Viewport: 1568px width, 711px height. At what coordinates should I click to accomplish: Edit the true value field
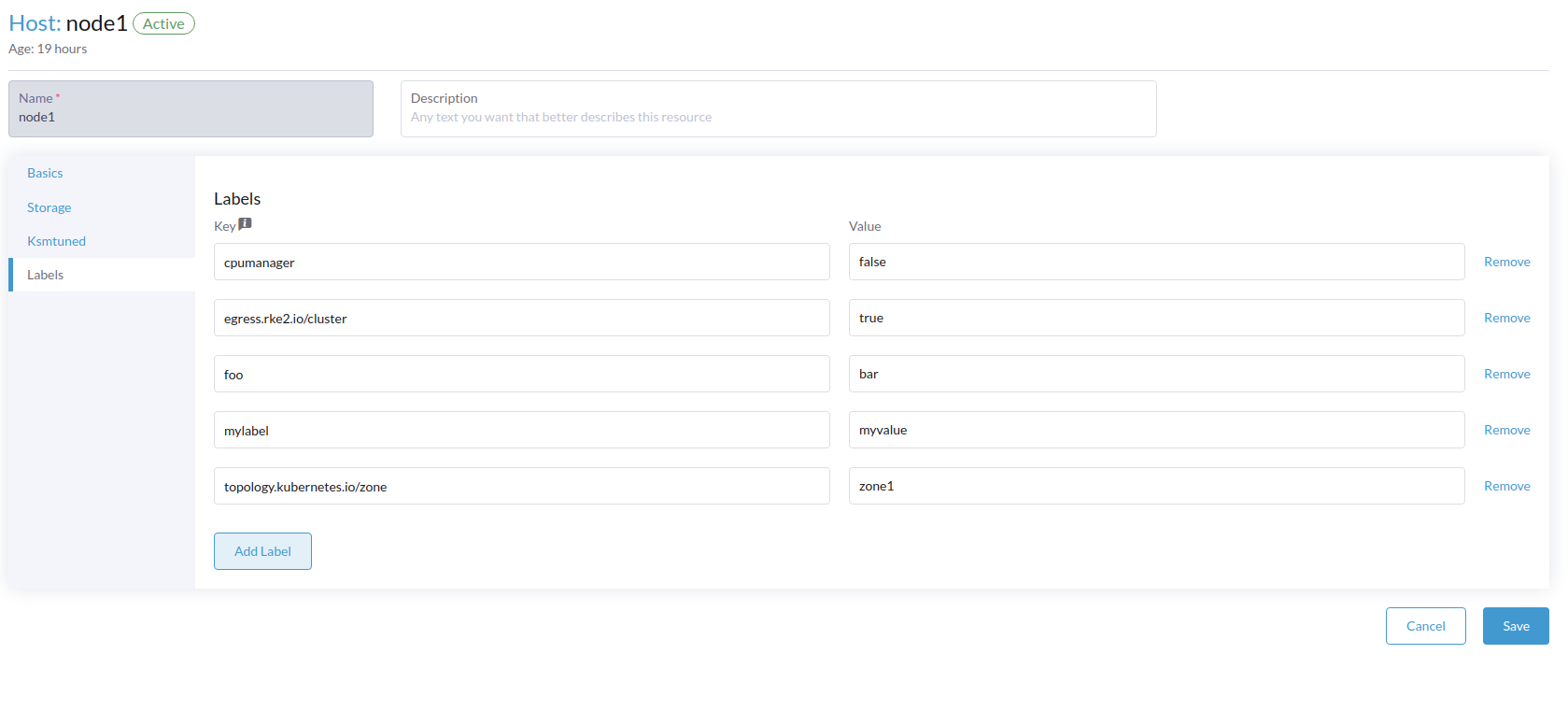[1156, 318]
